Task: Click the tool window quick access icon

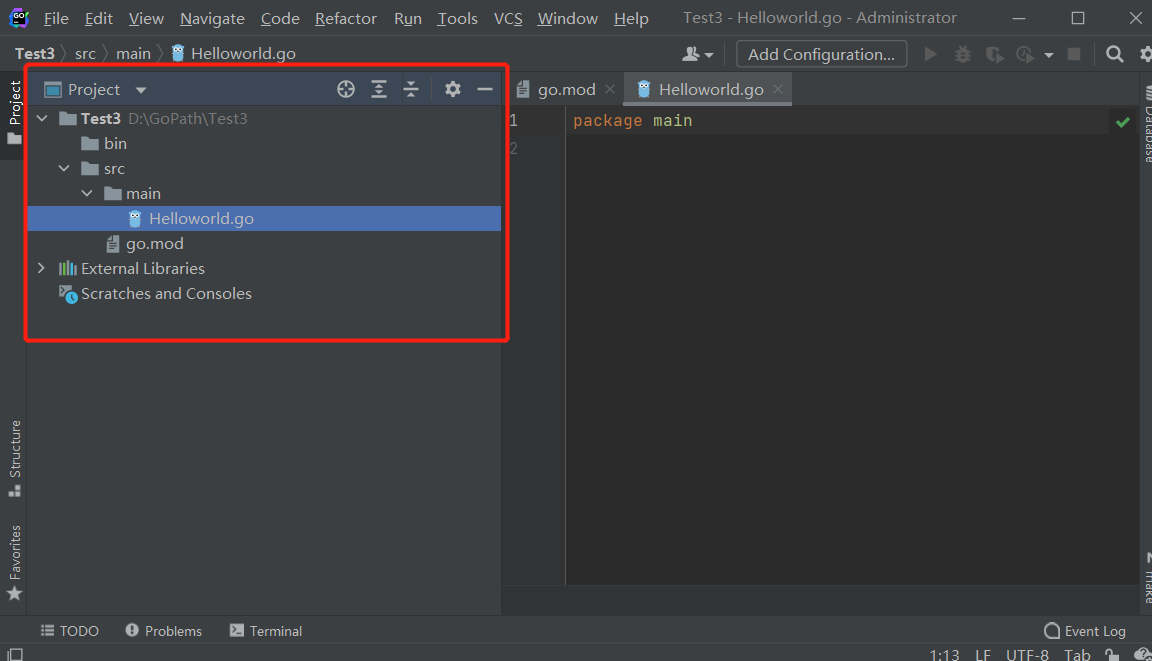Action: click(x=15, y=654)
